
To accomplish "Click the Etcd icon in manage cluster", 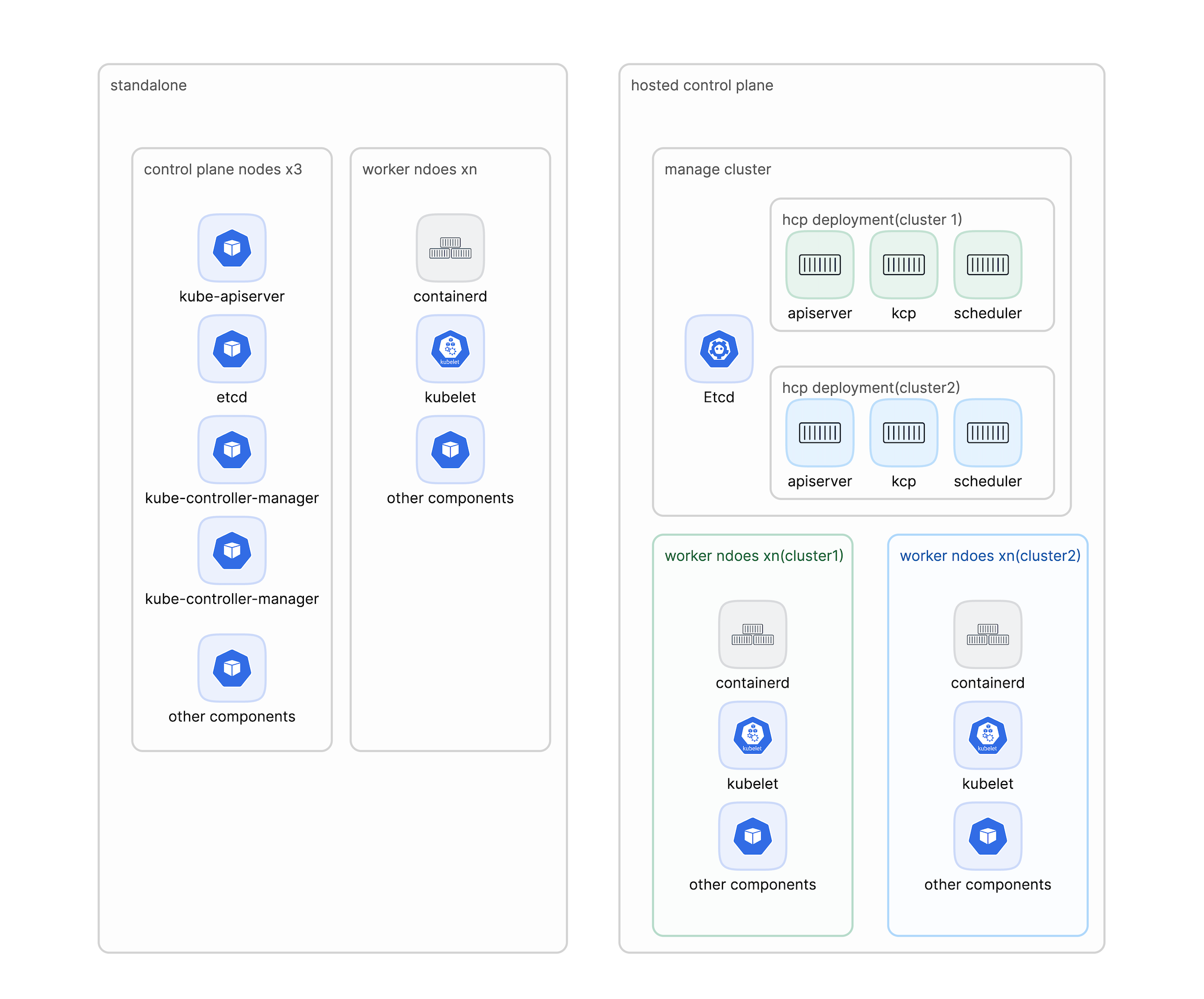I will tap(718, 349).
